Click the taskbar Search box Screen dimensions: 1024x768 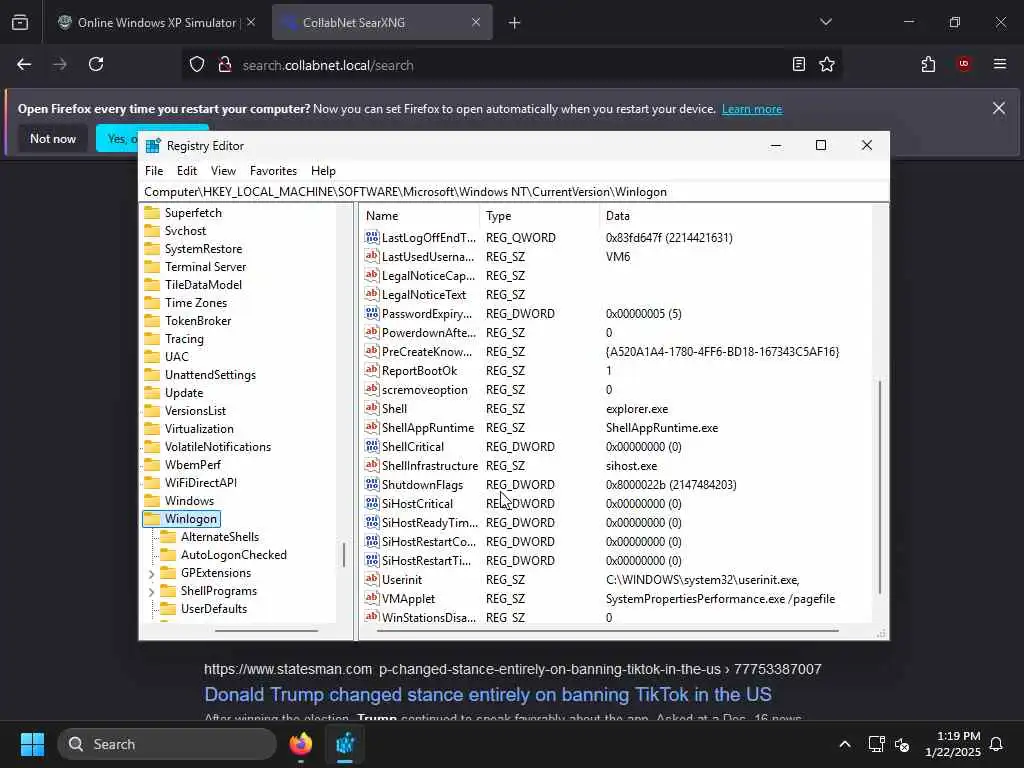tap(167, 744)
